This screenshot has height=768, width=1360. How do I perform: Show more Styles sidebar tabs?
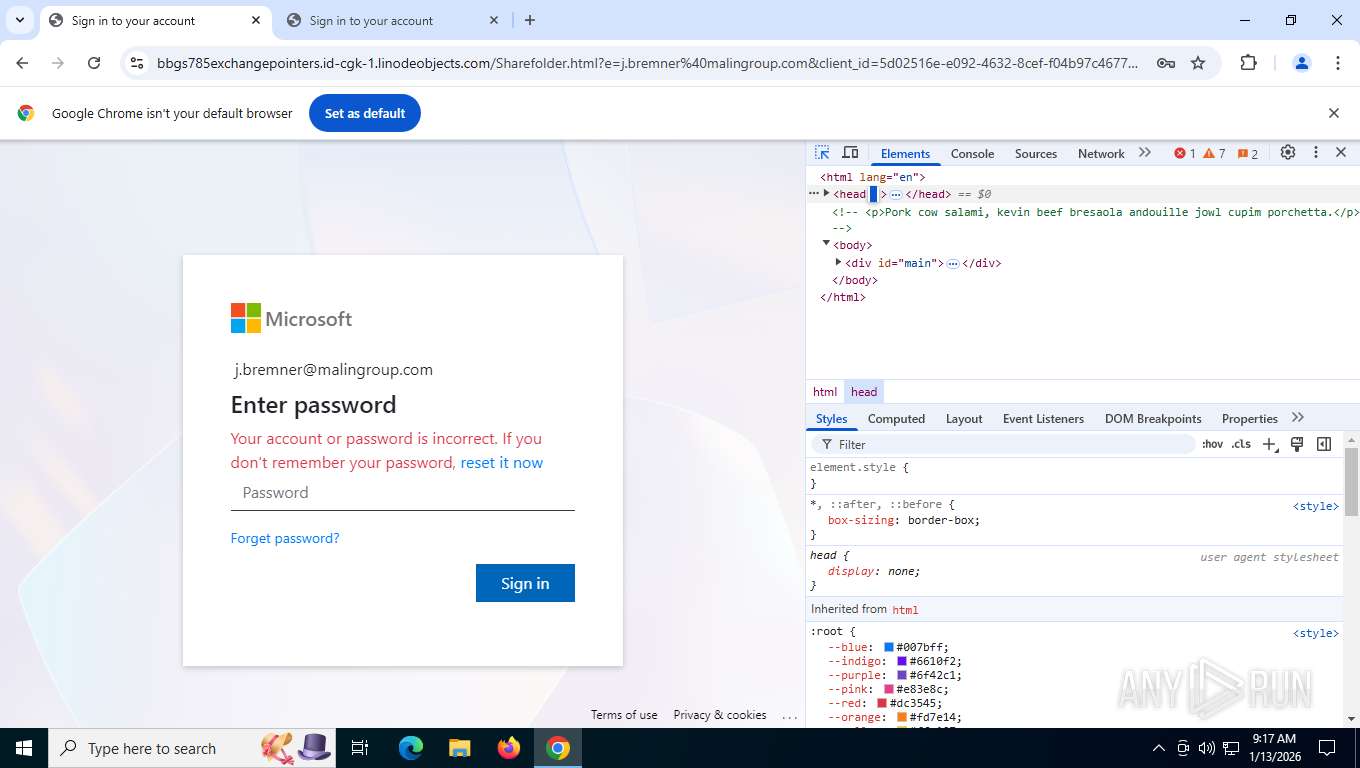1298,418
